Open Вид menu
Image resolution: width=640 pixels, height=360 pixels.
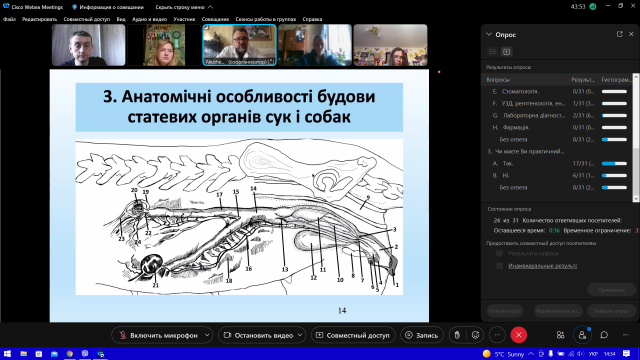click(x=121, y=19)
